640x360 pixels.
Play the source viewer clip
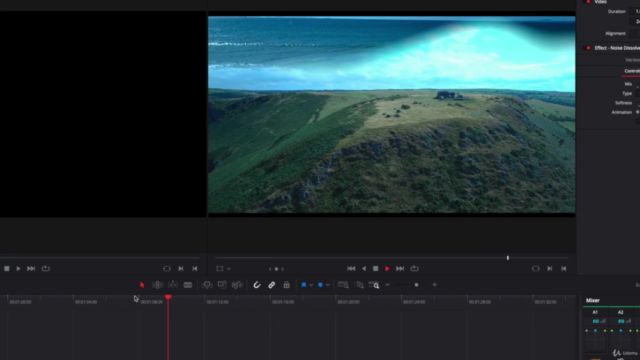(18, 269)
